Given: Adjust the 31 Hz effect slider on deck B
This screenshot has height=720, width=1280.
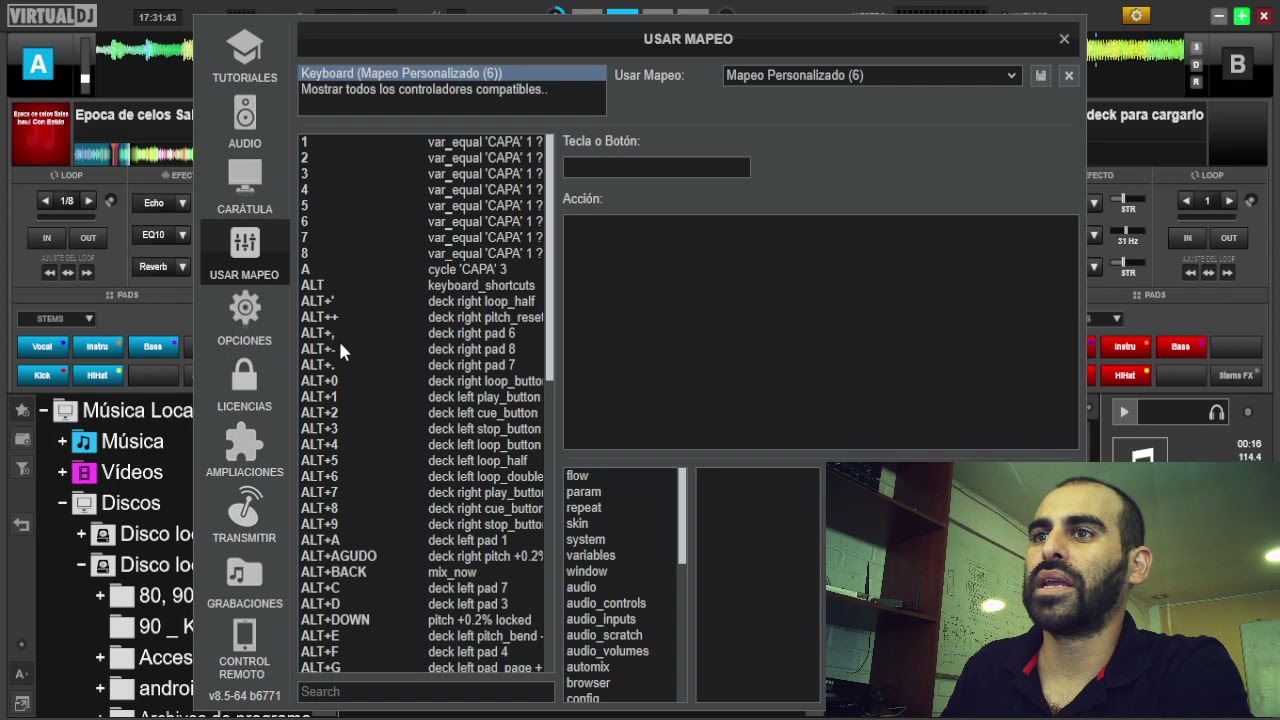Looking at the screenshot, I should [1128, 231].
